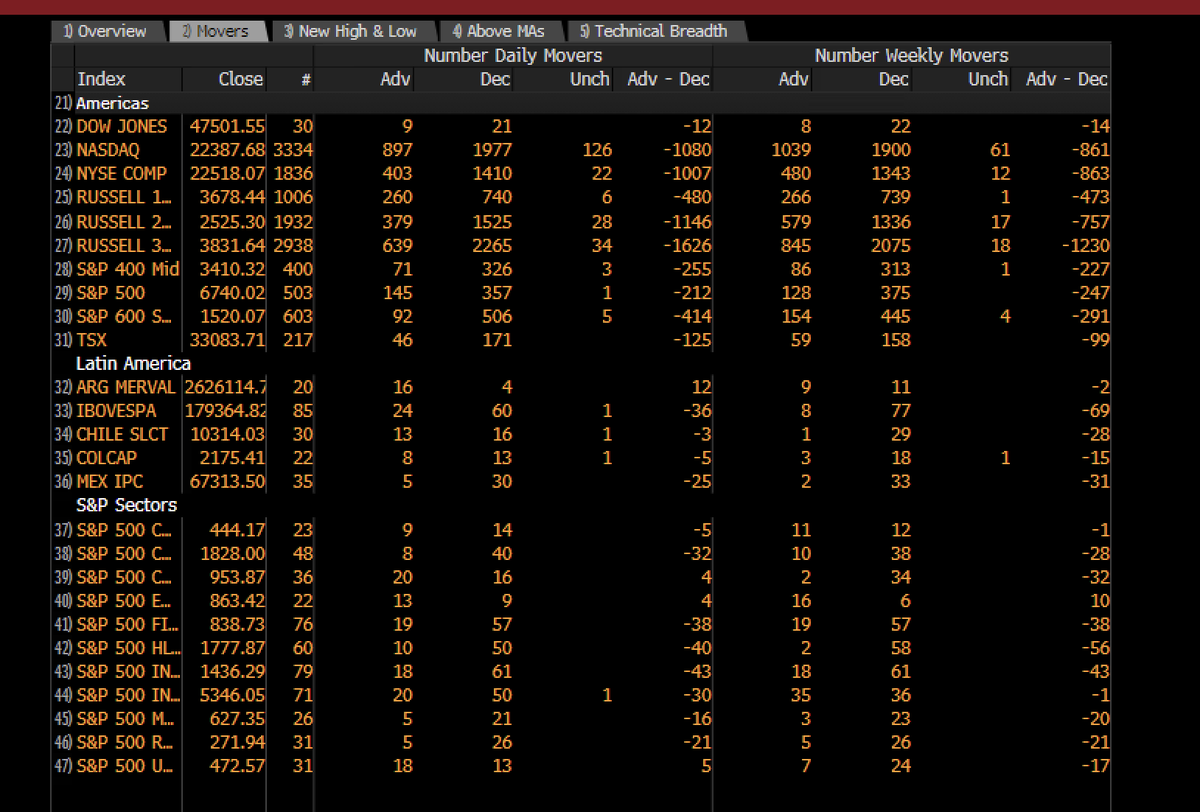Click the sector close value 627.35

(x=238, y=719)
